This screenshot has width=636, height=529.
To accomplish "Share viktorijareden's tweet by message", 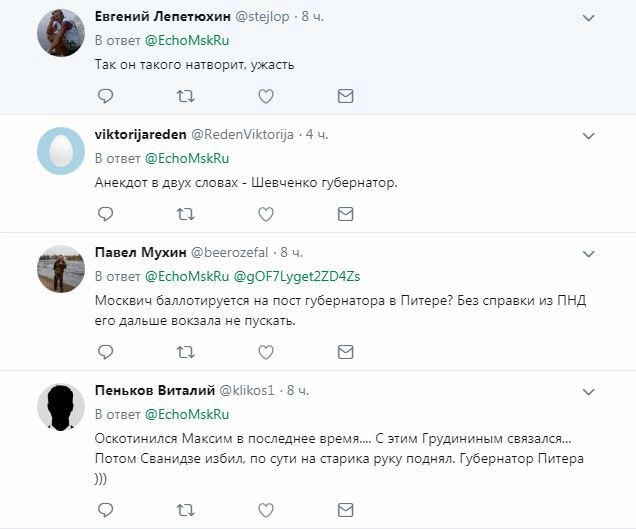I will [345, 214].
